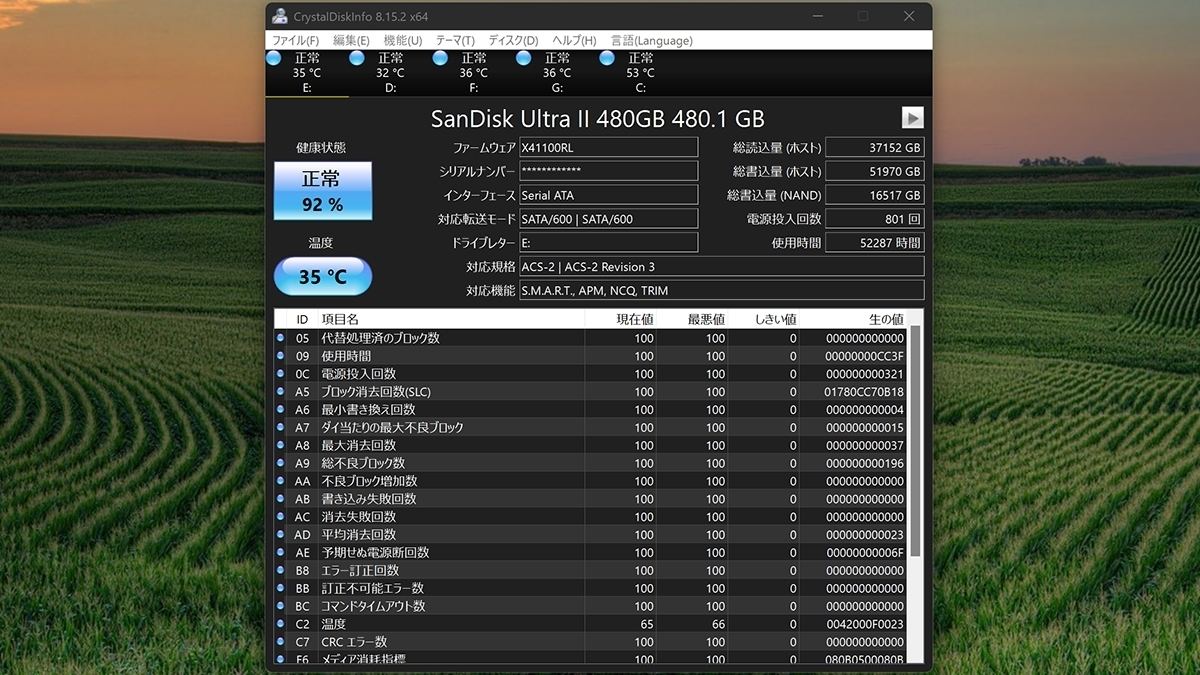The width and height of the screenshot is (1200, 675).
Task: Click the status orb for row BB 訂正不可能エラー数
Action: coord(281,588)
